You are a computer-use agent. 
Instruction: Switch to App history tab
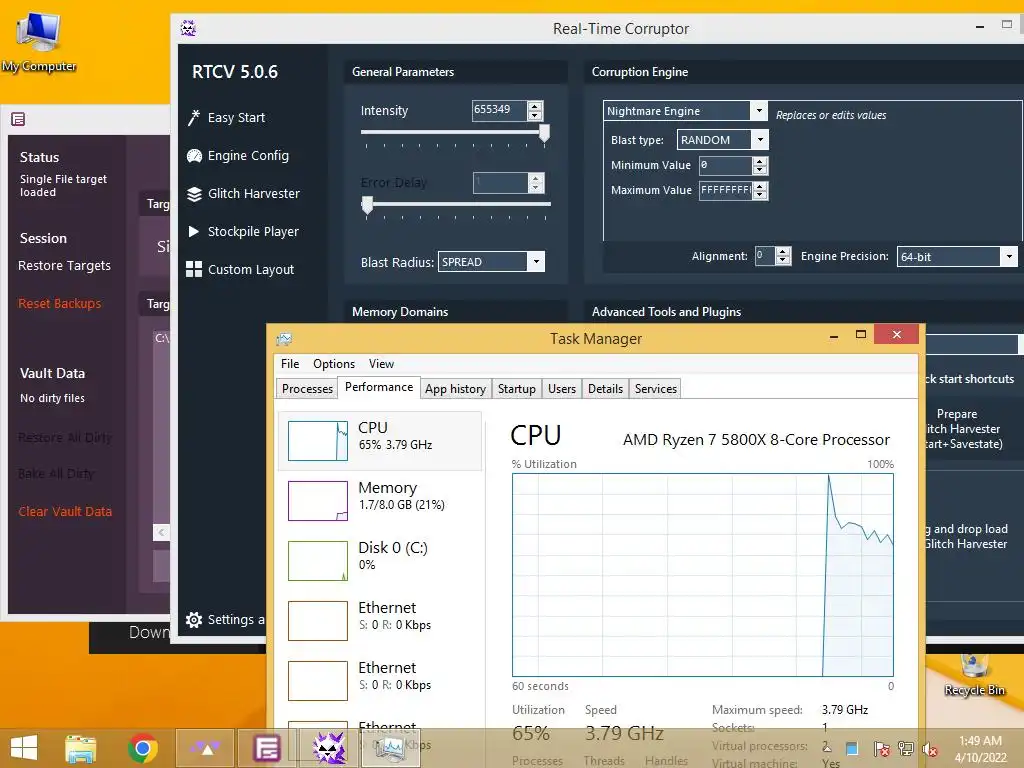click(x=455, y=389)
